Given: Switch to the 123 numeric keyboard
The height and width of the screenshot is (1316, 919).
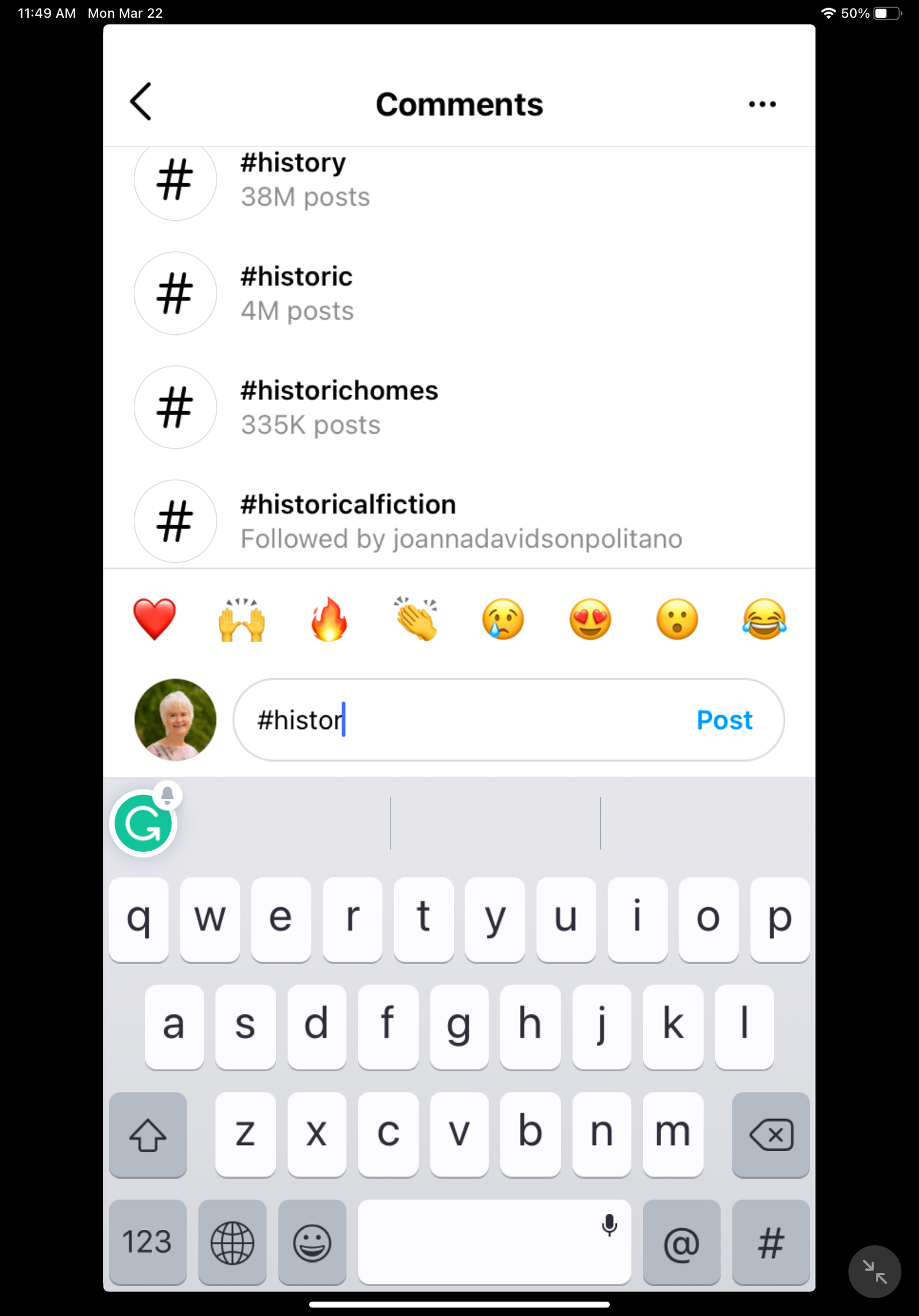Looking at the screenshot, I should pos(148,1242).
